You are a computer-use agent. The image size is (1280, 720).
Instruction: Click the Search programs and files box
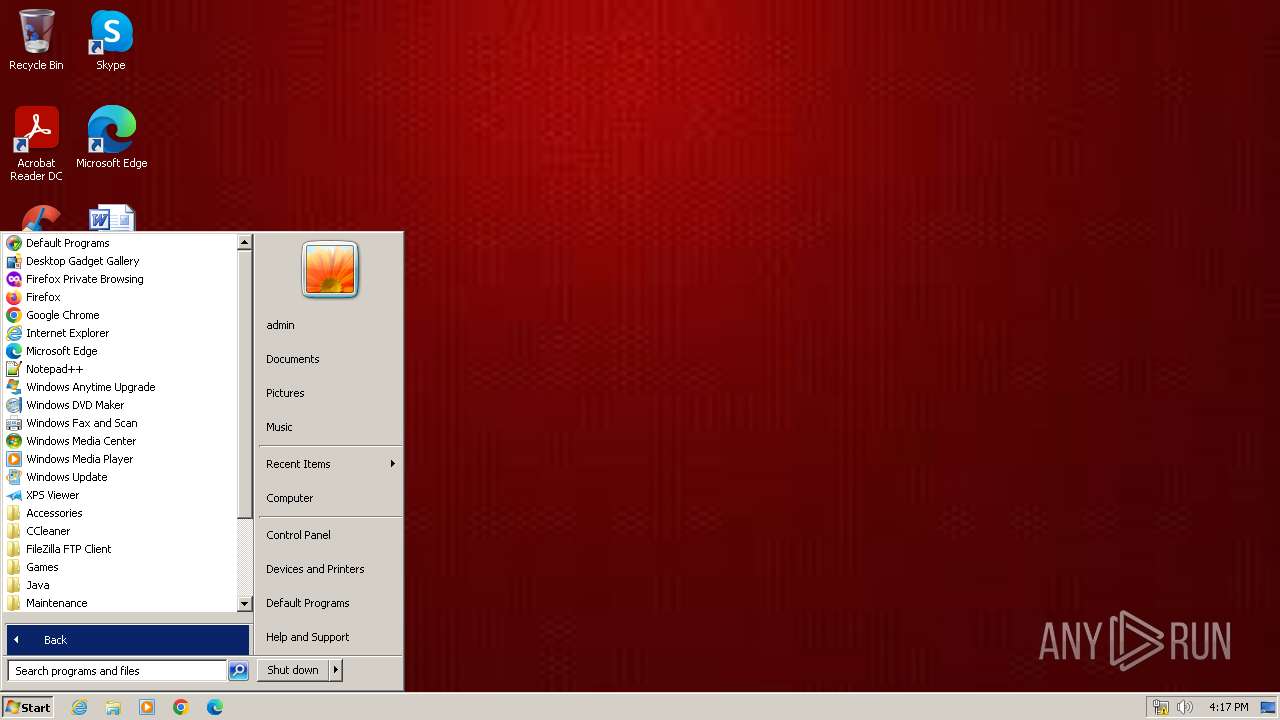tap(117, 671)
